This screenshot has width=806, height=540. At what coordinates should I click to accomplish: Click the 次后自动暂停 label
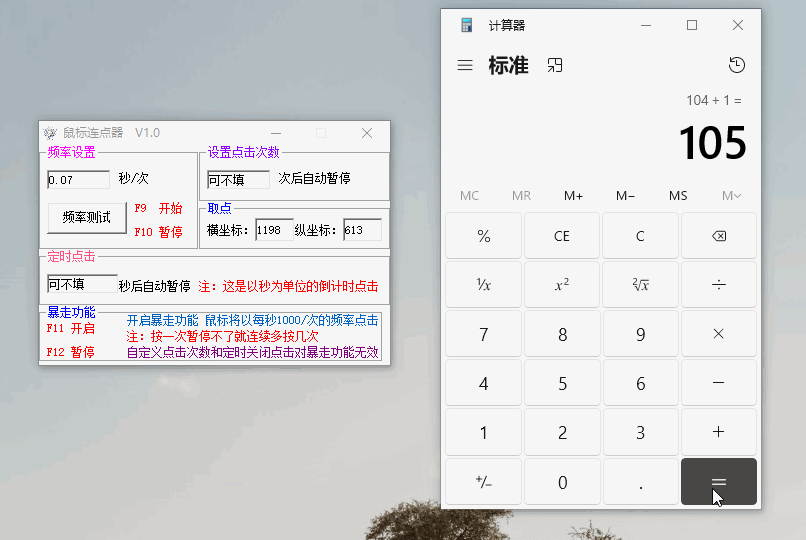click(x=315, y=178)
